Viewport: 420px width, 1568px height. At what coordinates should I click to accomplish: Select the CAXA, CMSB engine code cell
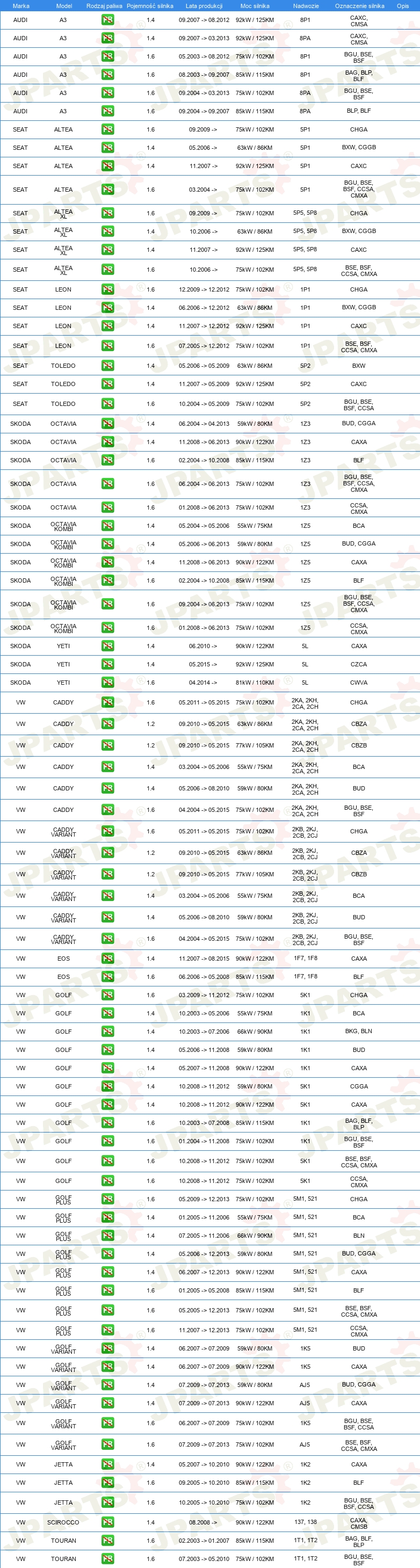(x=359, y=1522)
